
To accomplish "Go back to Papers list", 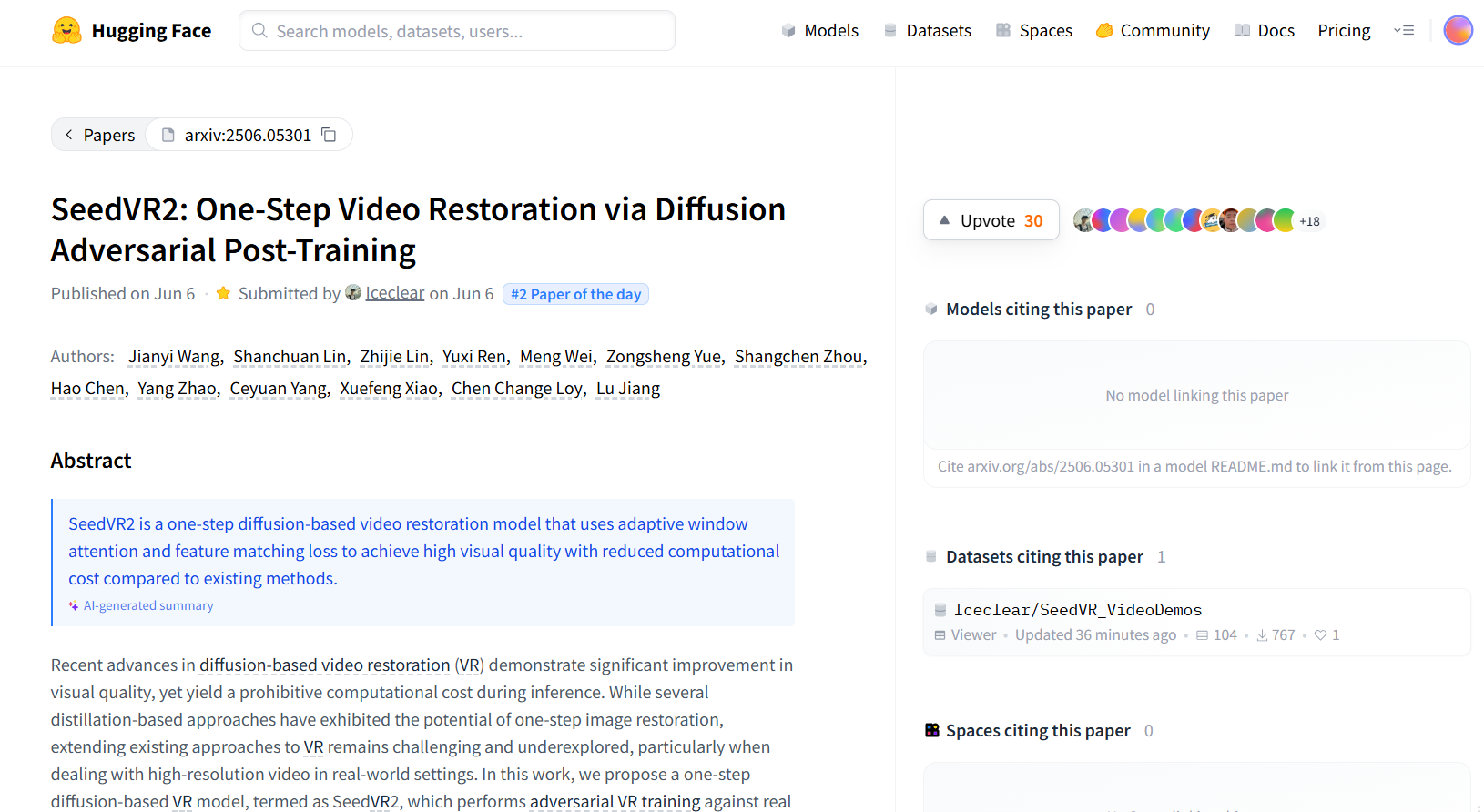I will click(x=99, y=135).
